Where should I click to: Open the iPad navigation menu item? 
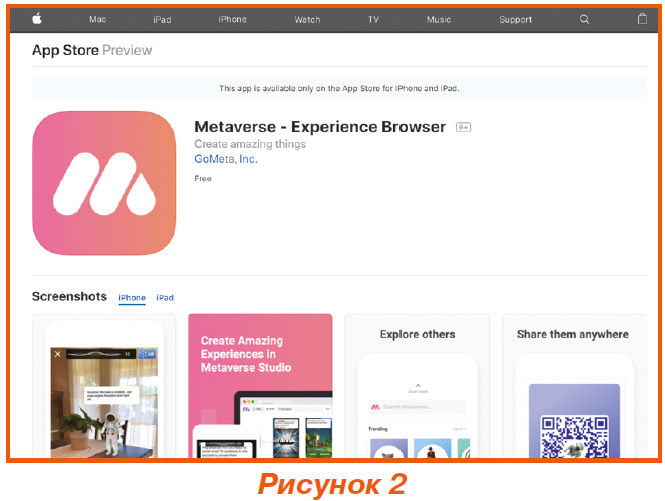[x=162, y=20]
